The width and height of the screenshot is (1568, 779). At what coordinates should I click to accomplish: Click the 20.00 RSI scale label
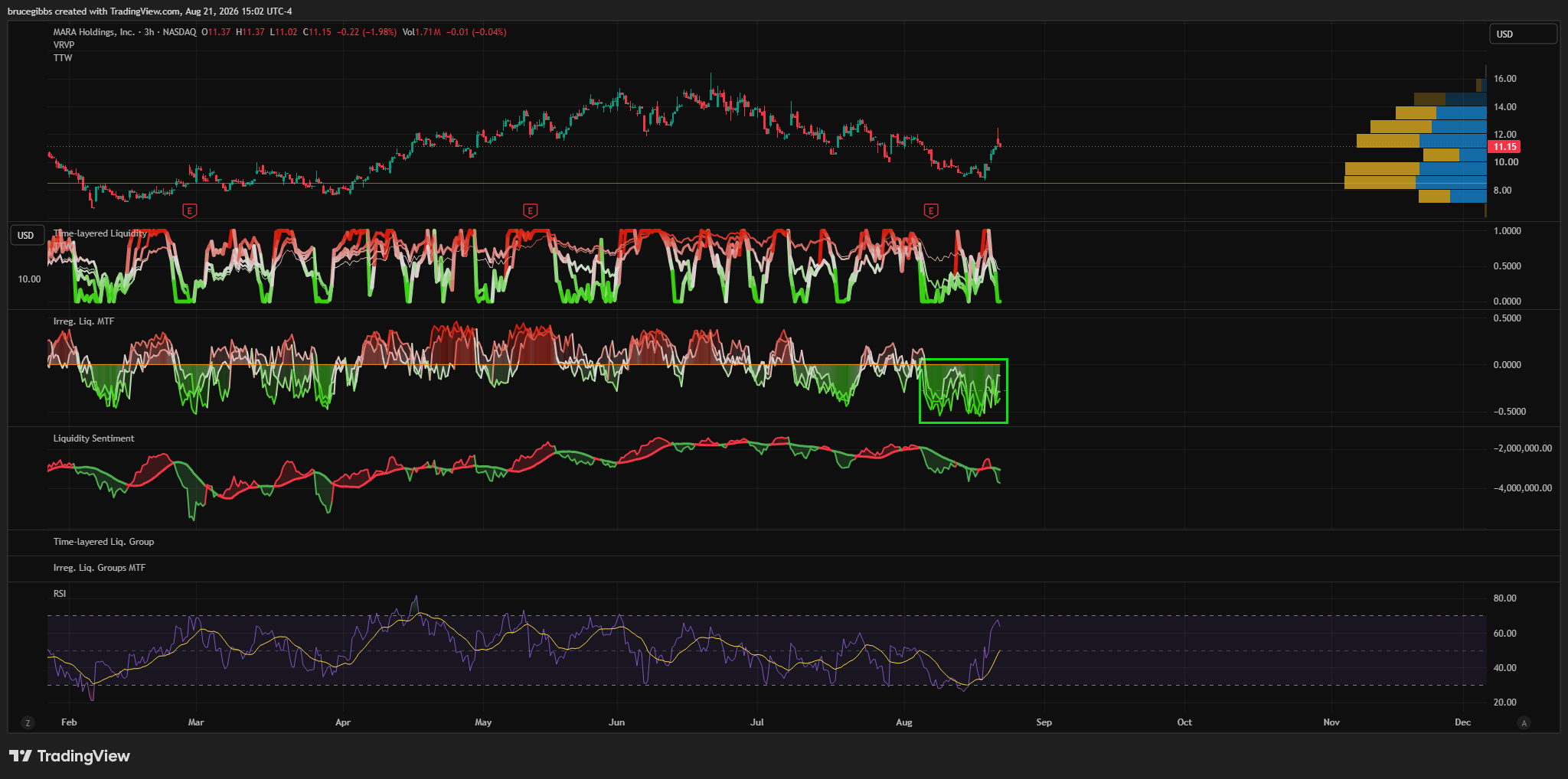(x=1504, y=702)
